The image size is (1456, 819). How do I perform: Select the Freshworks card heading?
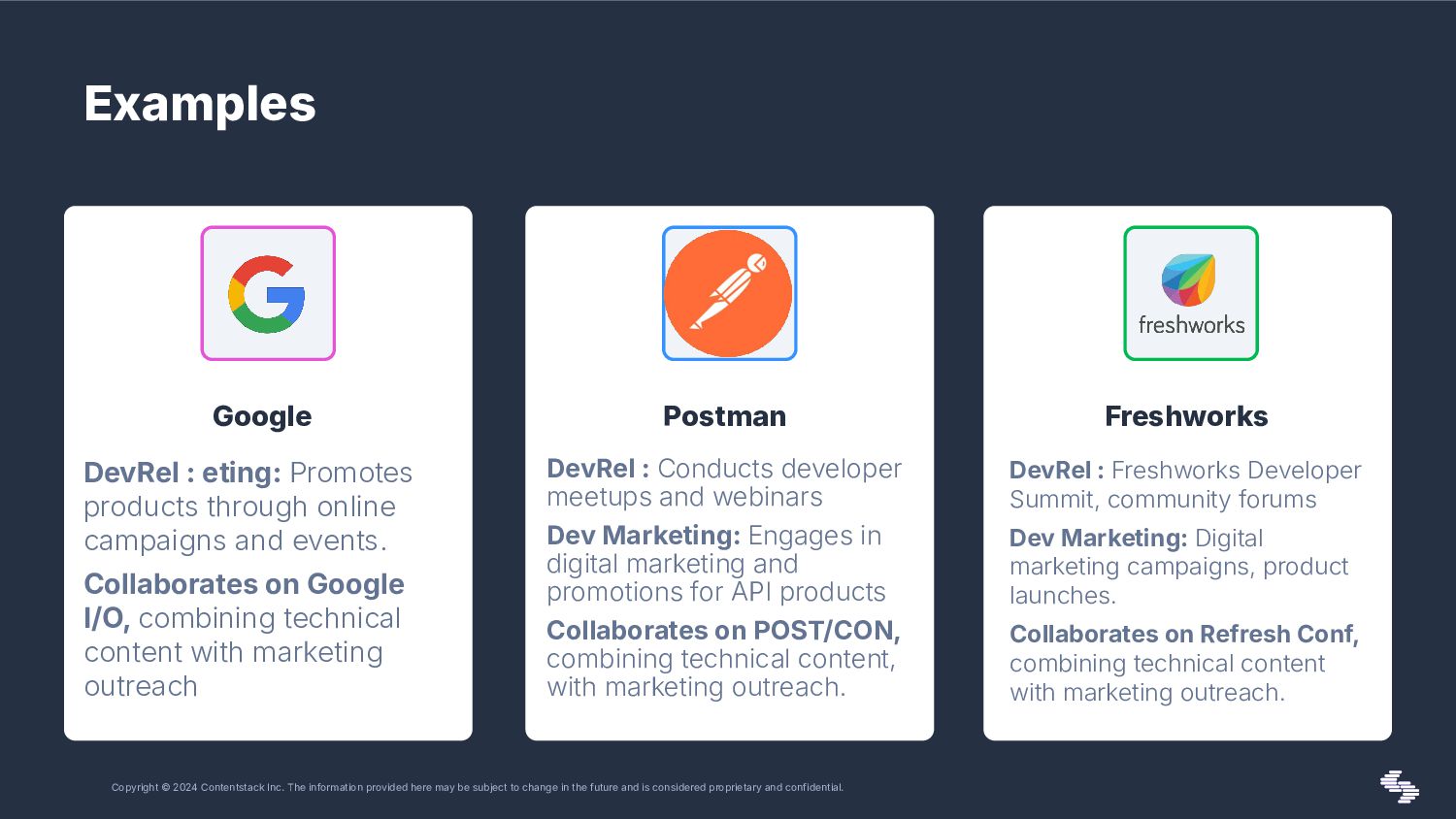tap(1186, 416)
